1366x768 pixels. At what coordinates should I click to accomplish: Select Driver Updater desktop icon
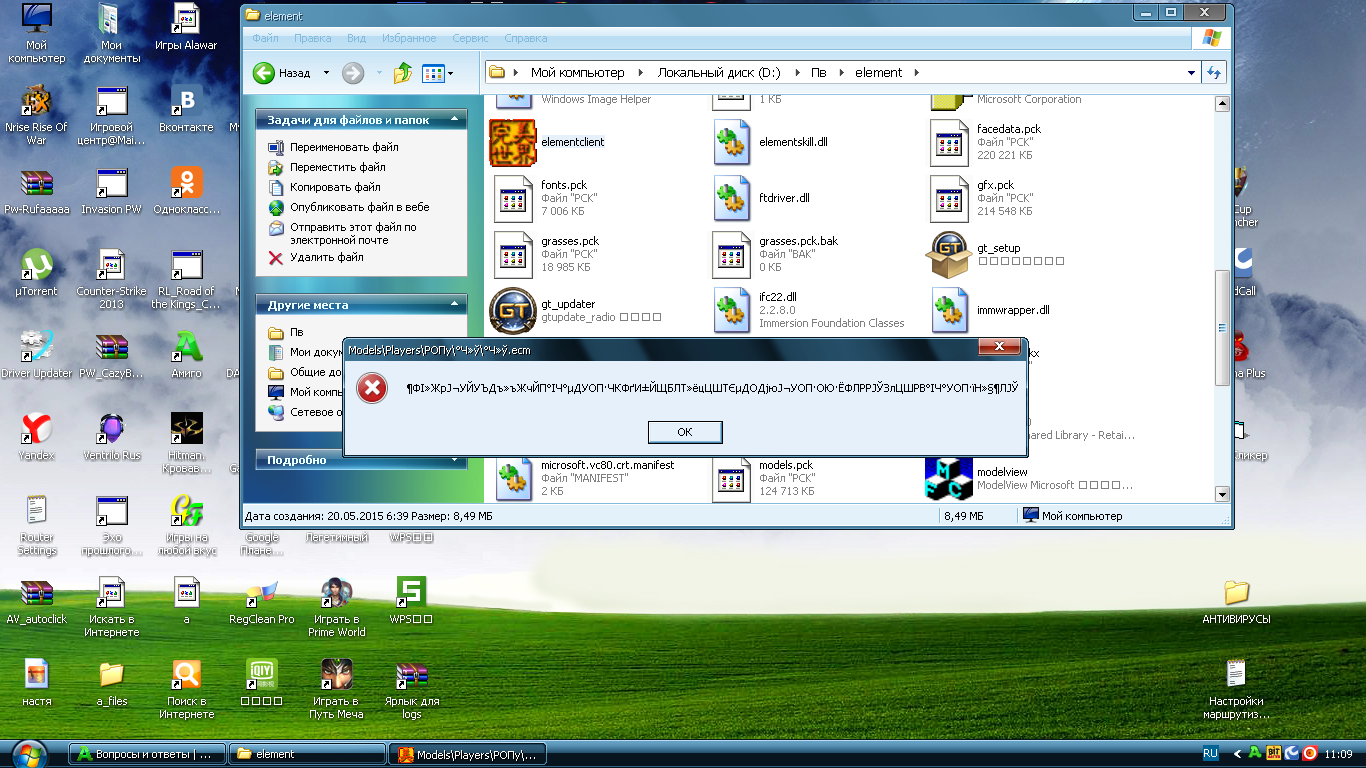pyautogui.click(x=37, y=355)
